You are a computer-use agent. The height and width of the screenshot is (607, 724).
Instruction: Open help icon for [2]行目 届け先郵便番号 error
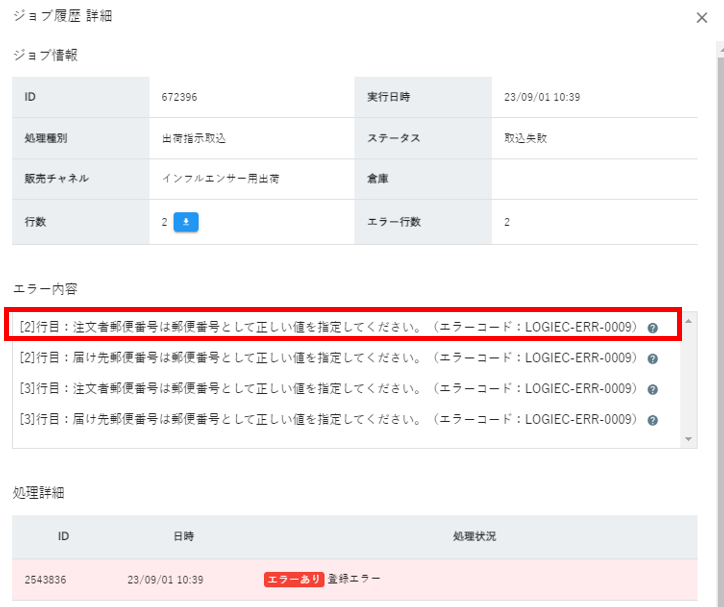click(x=652, y=359)
